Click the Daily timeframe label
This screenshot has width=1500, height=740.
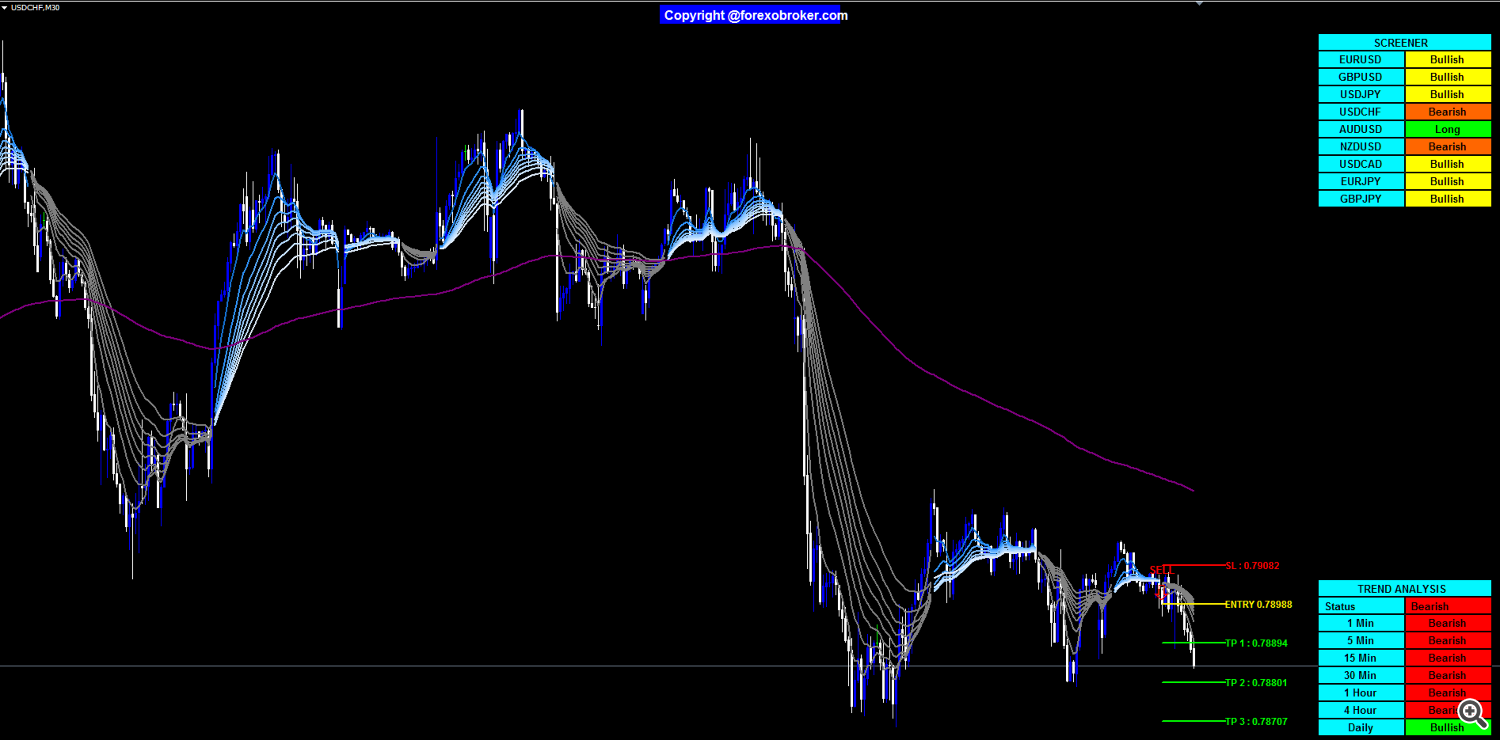click(x=1361, y=727)
